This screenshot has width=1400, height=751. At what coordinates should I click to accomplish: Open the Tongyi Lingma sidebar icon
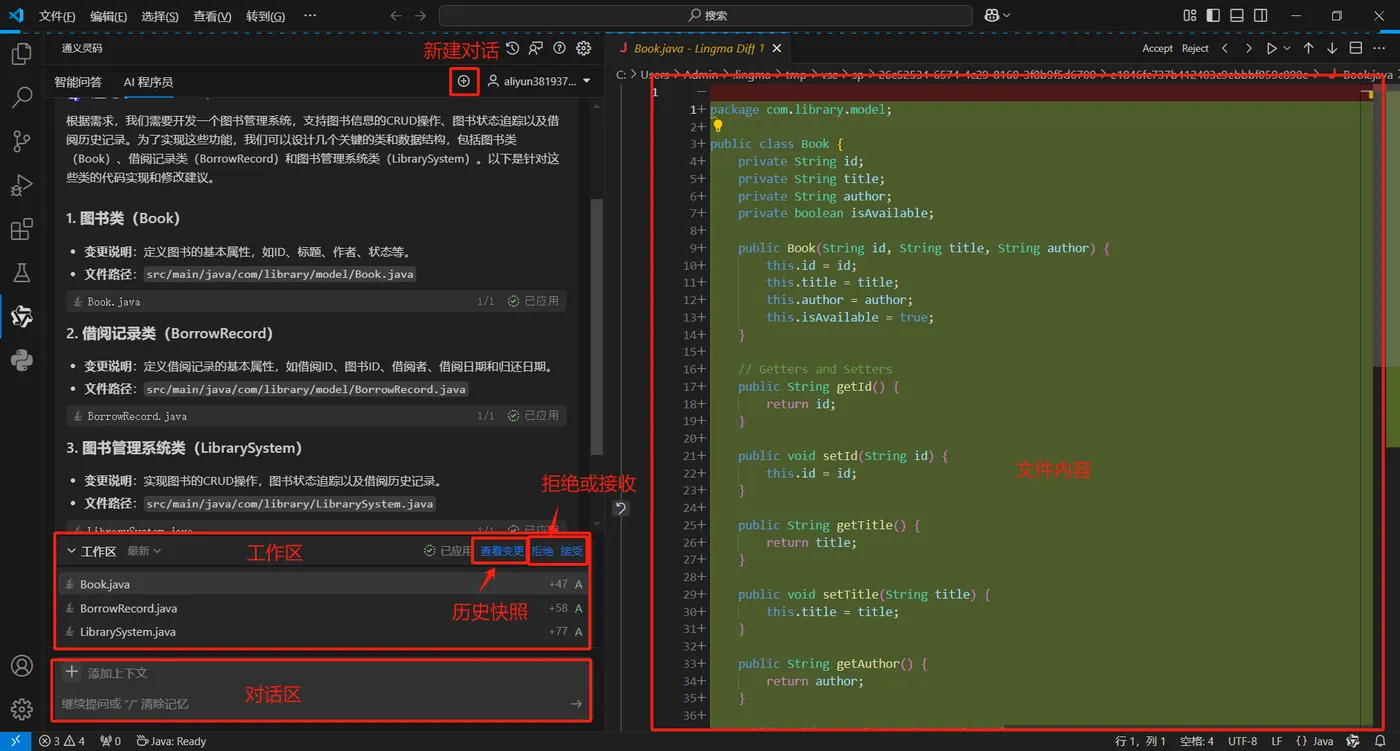point(21,317)
